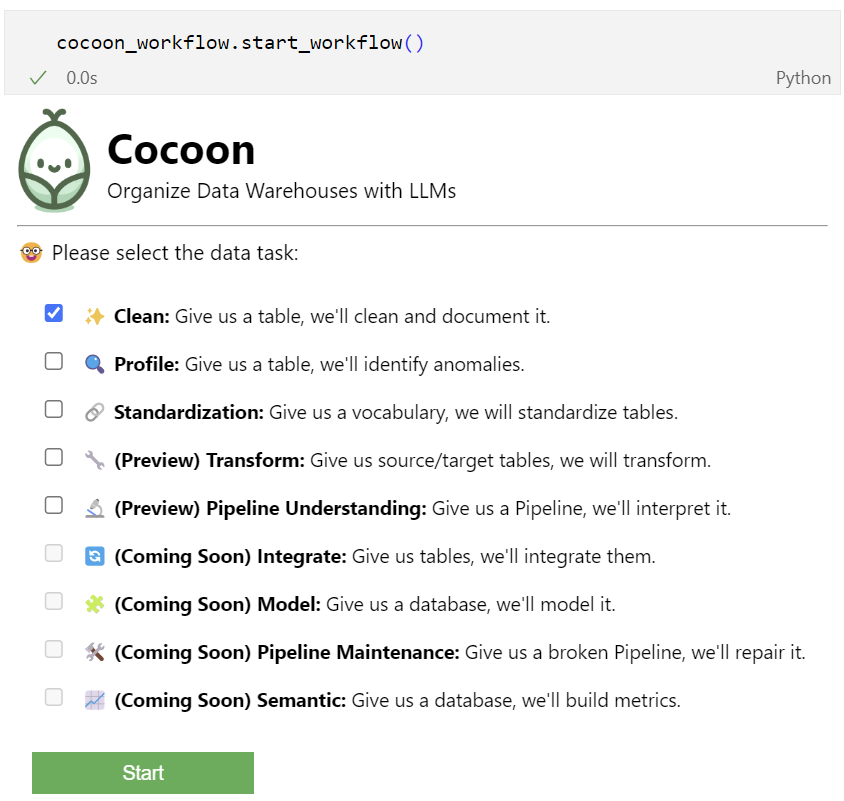Click the 'Profile:' task description text
Image resolution: width=844 pixels, height=801 pixels.
tap(319, 364)
